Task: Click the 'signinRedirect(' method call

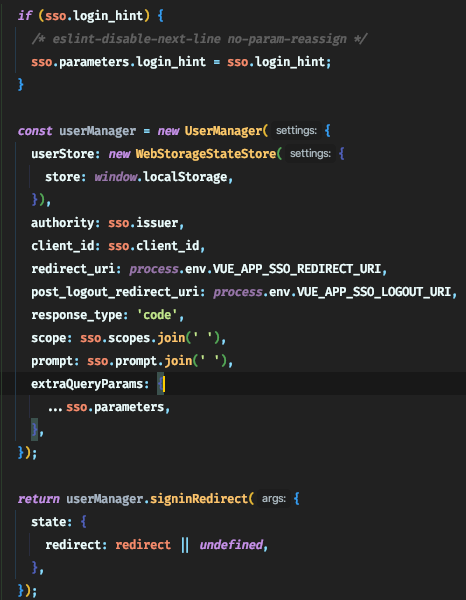Action: 202,499
